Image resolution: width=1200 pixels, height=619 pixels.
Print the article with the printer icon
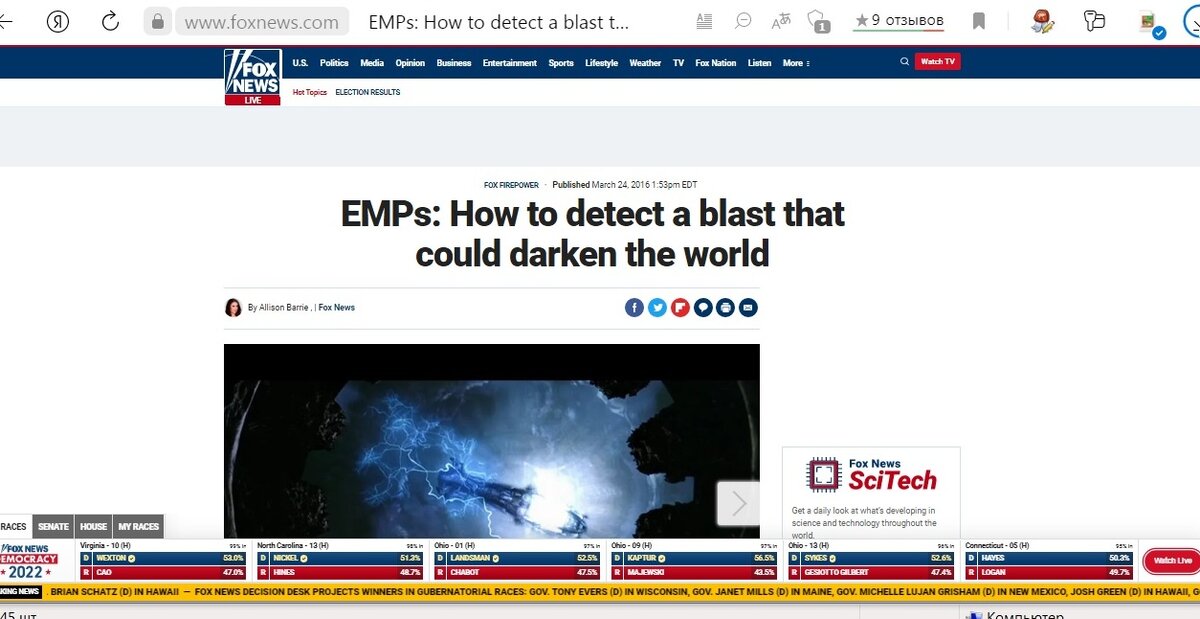pos(726,308)
